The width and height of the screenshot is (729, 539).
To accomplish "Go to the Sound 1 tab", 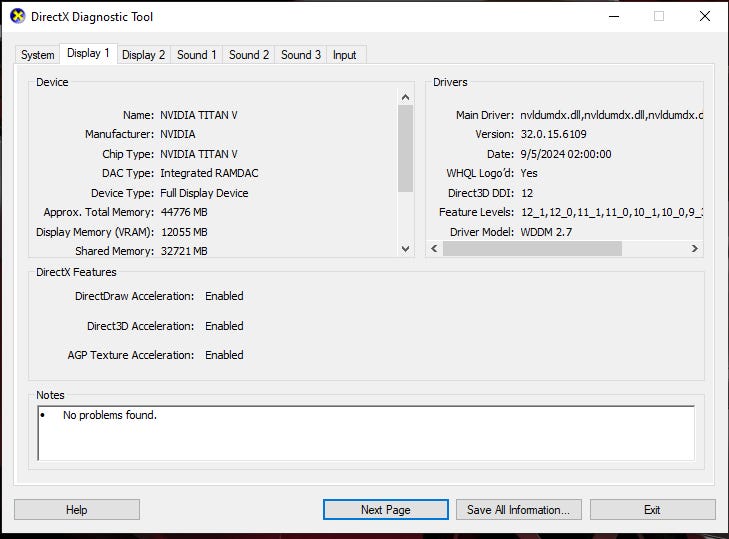I will (197, 55).
